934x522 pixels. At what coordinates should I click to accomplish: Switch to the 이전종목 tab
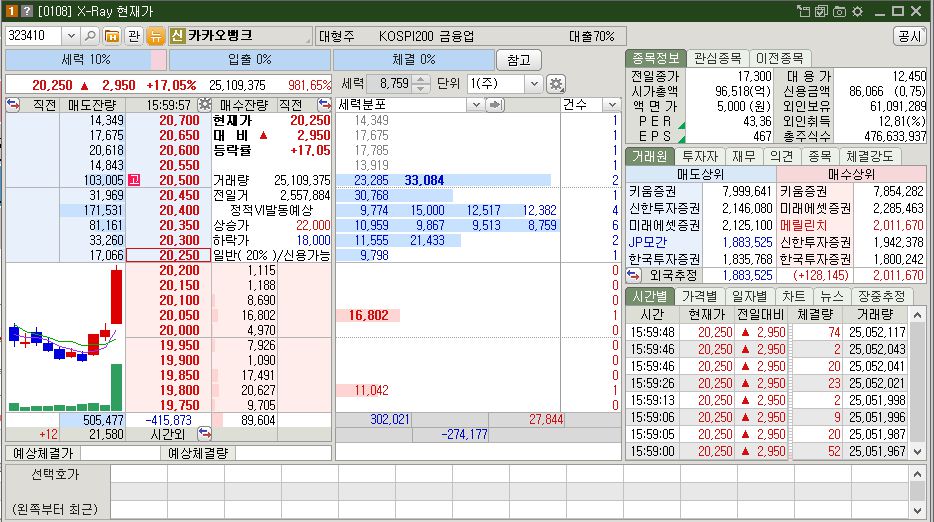coord(779,58)
